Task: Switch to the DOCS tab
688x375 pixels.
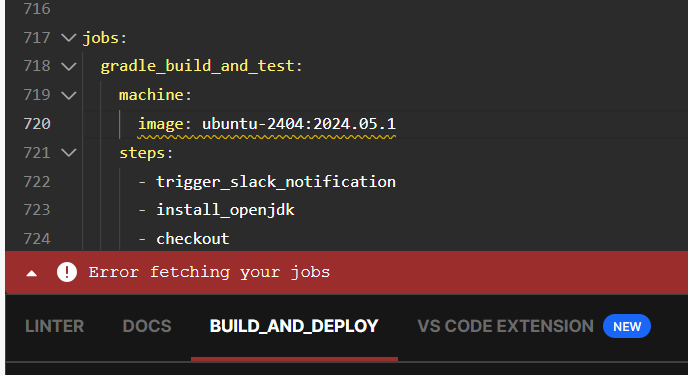Action: pyautogui.click(x=147, y=326)
